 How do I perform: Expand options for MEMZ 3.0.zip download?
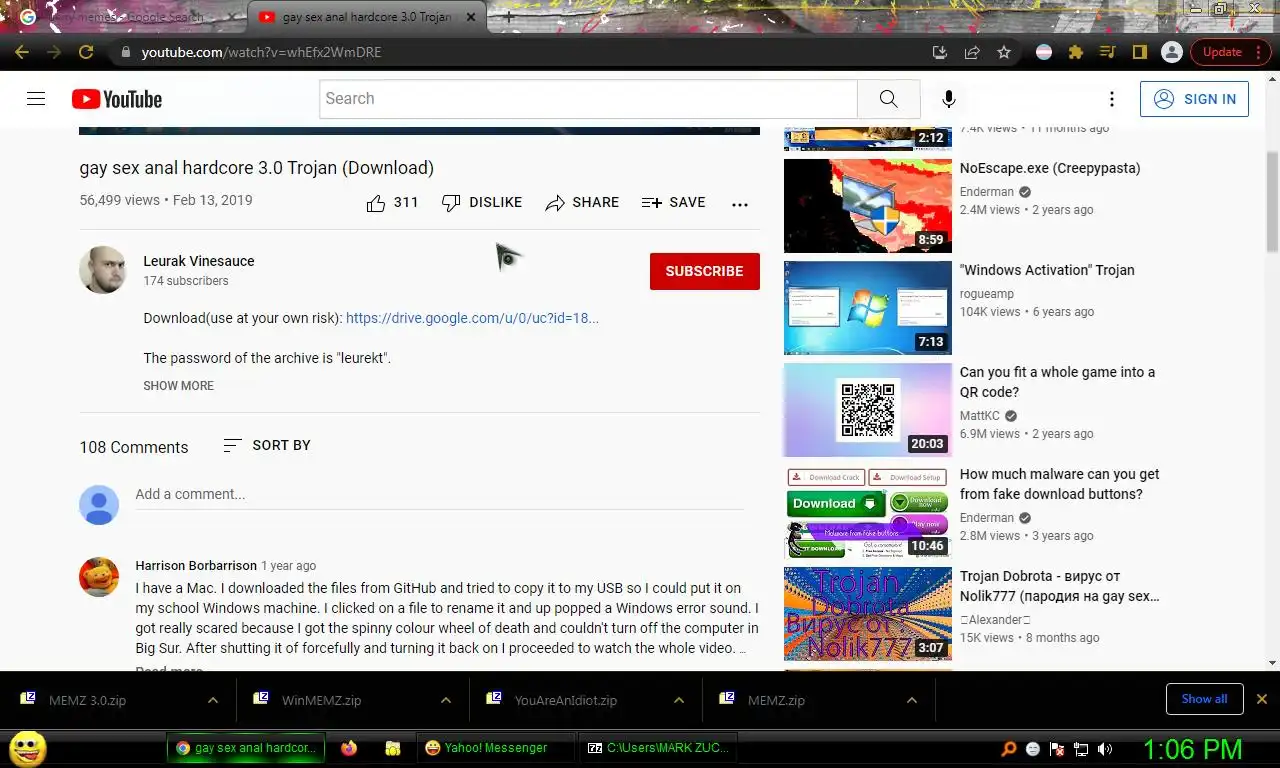(213, 700)
